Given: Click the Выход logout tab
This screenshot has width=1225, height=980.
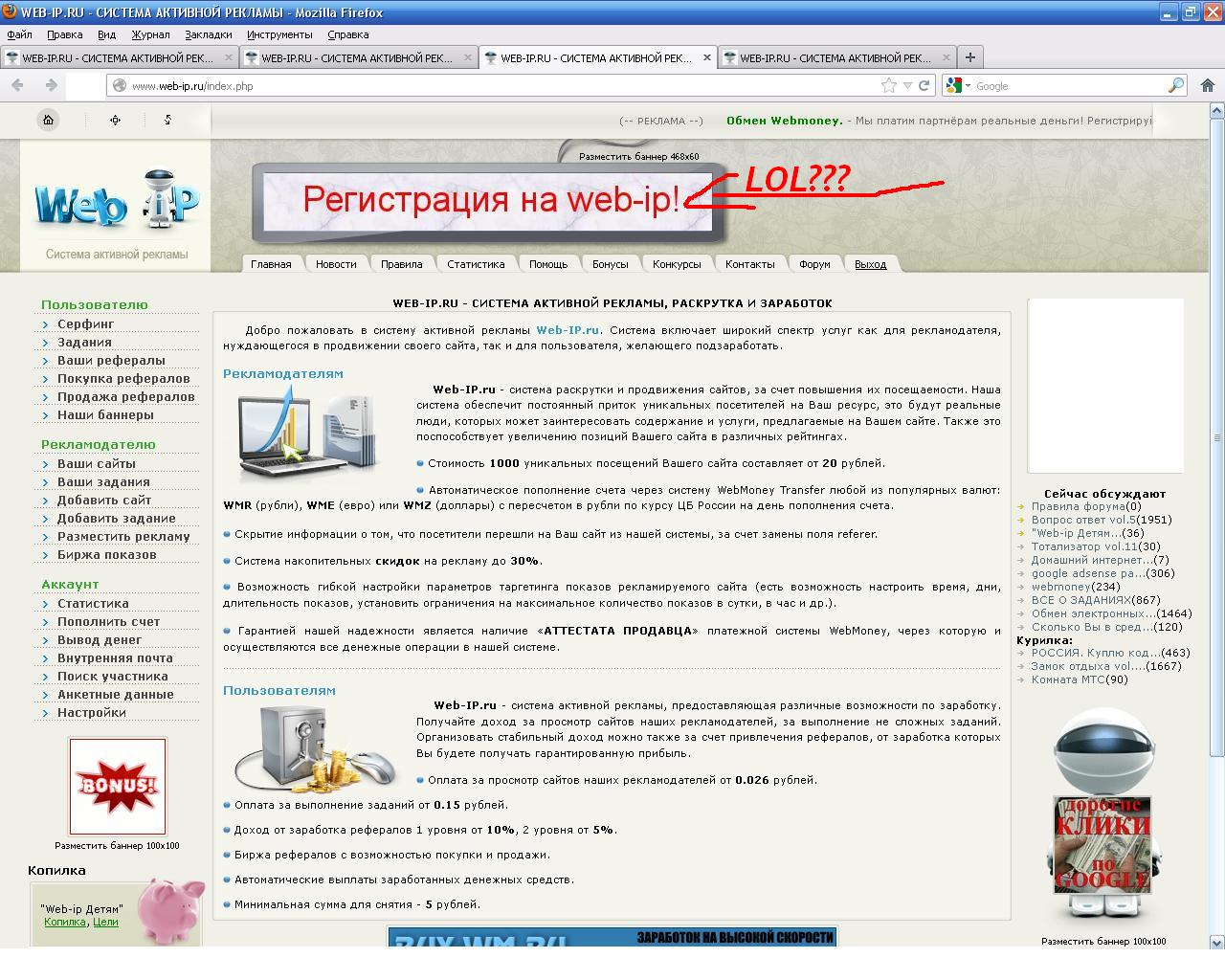Looking at the screenshot, I should tap(871, 264).
